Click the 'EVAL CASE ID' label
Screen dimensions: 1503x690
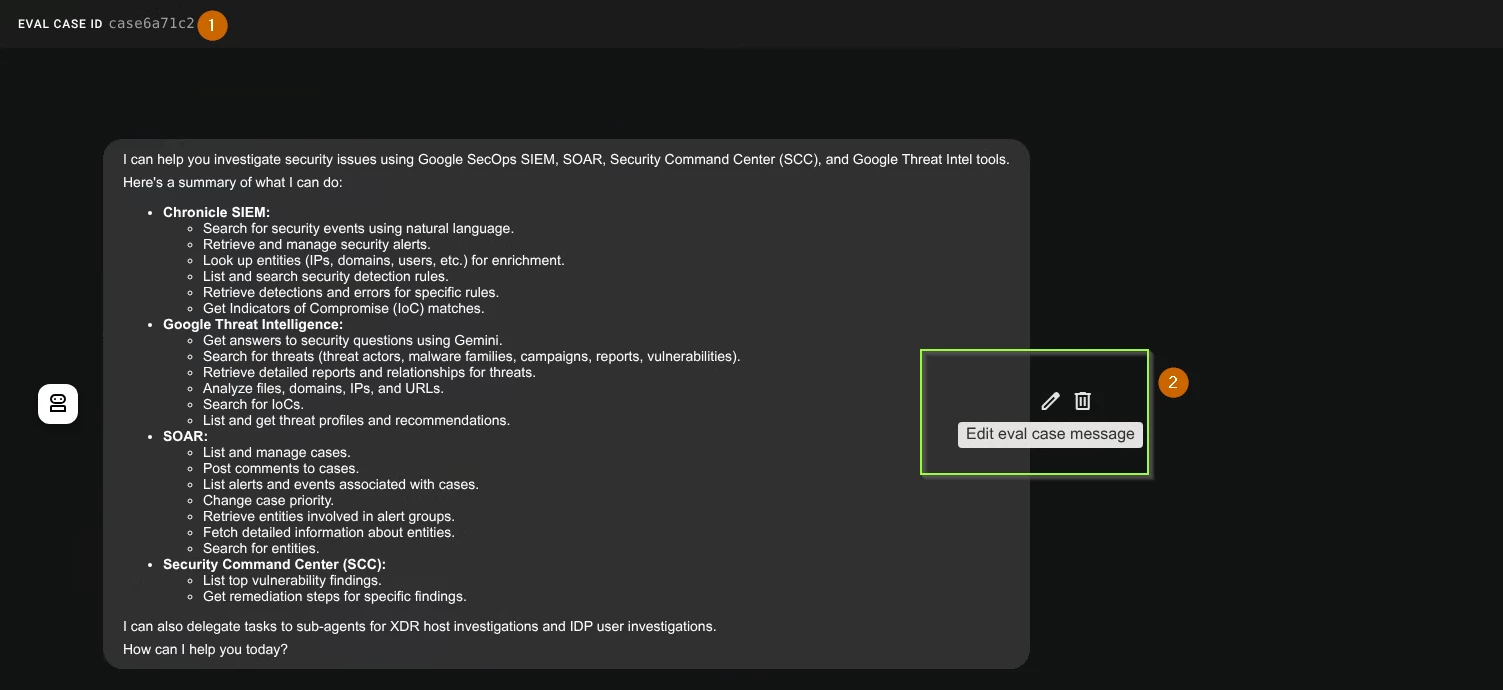coord(60,24)
